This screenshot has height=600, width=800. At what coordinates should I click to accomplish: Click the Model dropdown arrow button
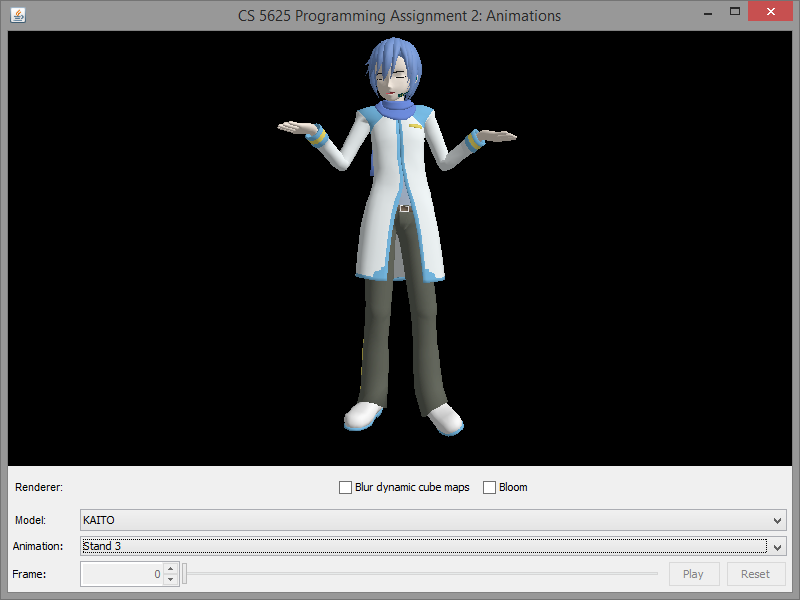coord(777,521)
